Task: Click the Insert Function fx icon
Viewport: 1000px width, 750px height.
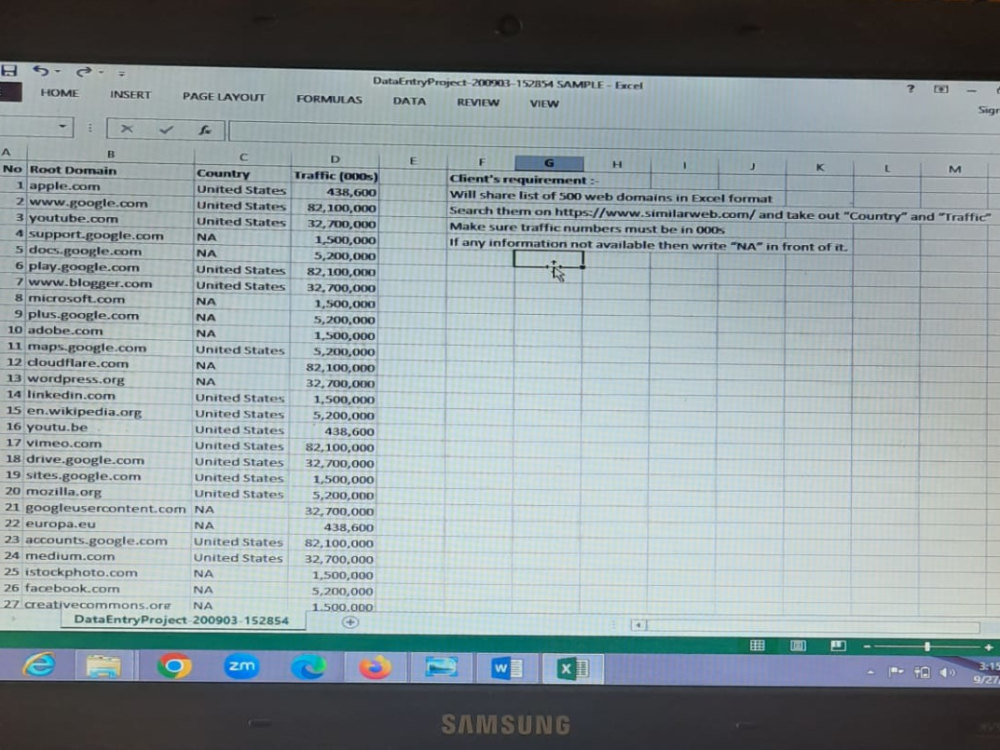Action: click(x=205, y=130)
